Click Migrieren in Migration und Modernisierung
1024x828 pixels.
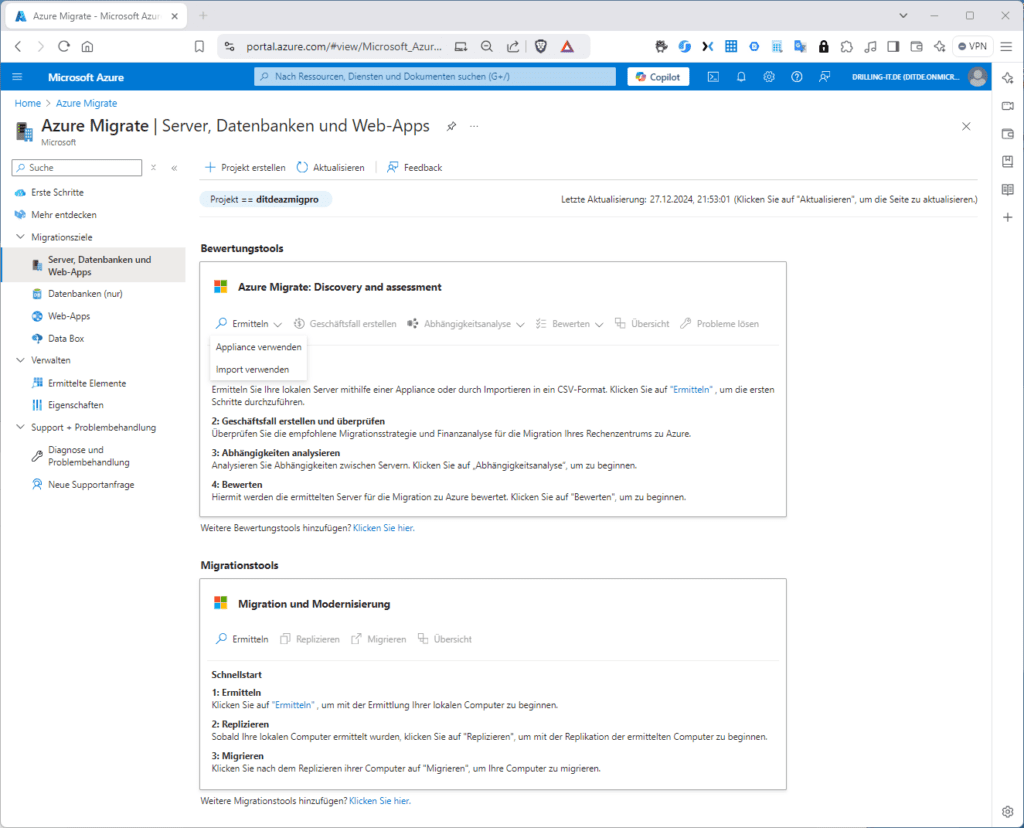coord(378,639)
